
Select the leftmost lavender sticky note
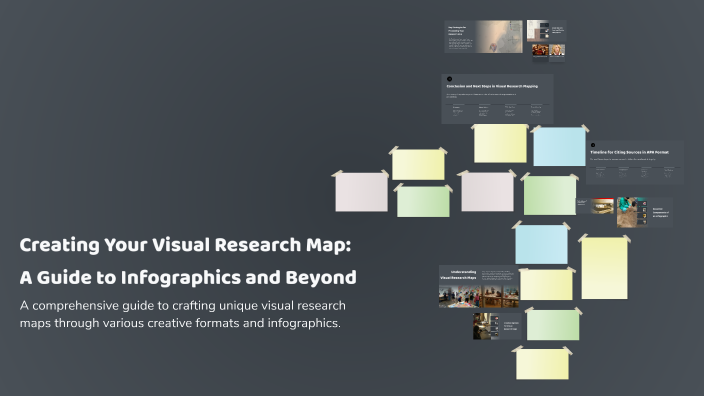point(361,192)
